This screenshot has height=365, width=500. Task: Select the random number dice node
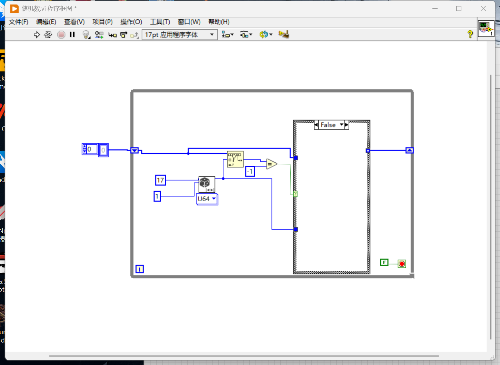[x=206, y=184]
